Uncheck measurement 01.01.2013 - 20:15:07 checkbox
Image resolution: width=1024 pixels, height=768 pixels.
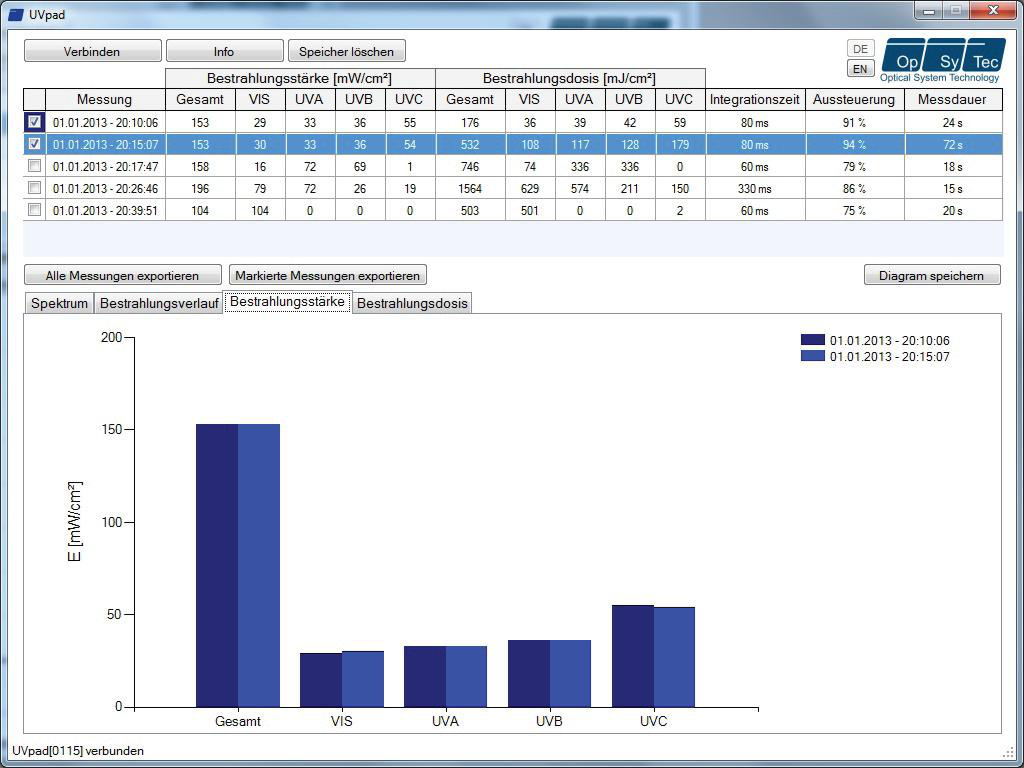[35, 144]
